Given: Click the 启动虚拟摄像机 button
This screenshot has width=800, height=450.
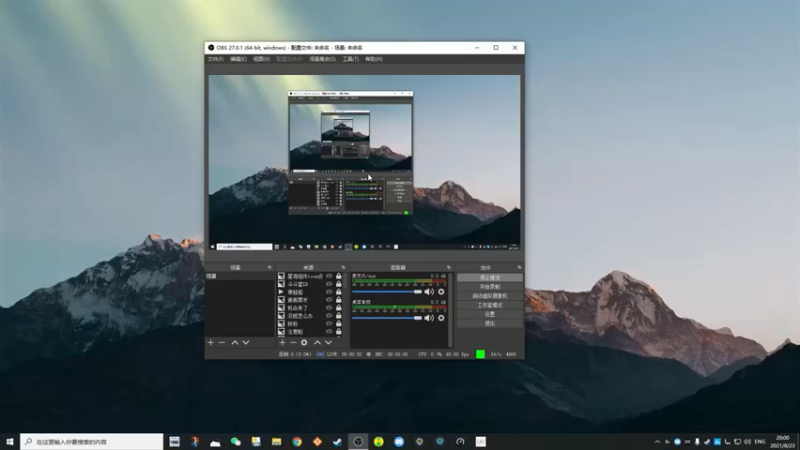Looking at the screenshot, I should (x=490, y=296).
